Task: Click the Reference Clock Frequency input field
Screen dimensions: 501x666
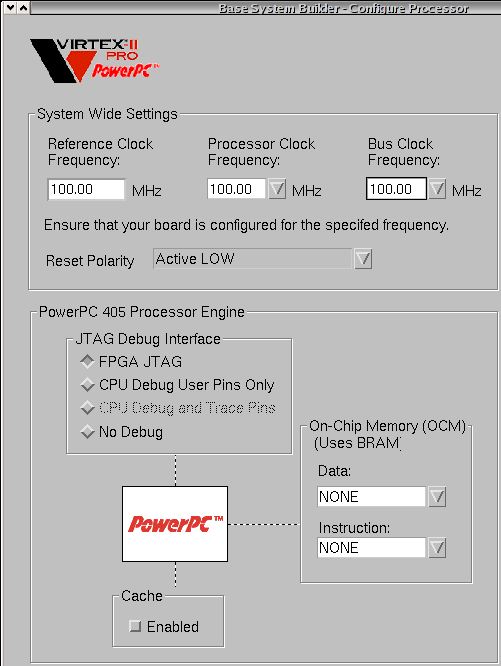Action: (86, 189)
